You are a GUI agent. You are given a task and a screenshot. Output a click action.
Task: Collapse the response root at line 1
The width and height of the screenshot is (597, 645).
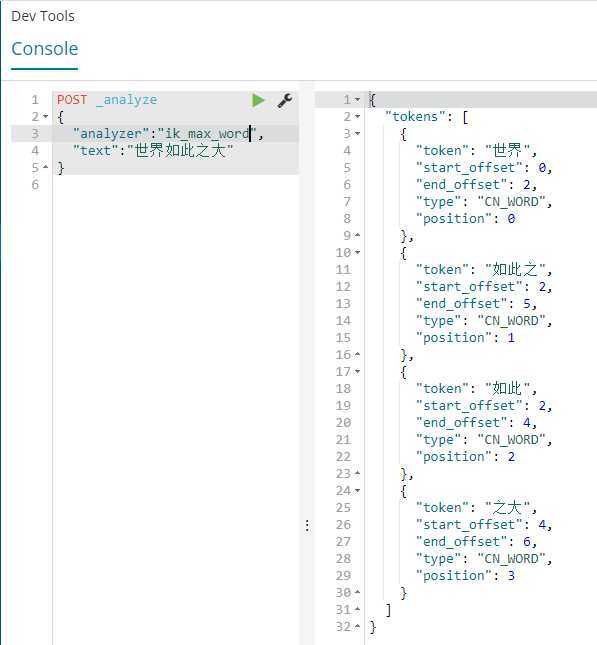(x=357, y=100)
